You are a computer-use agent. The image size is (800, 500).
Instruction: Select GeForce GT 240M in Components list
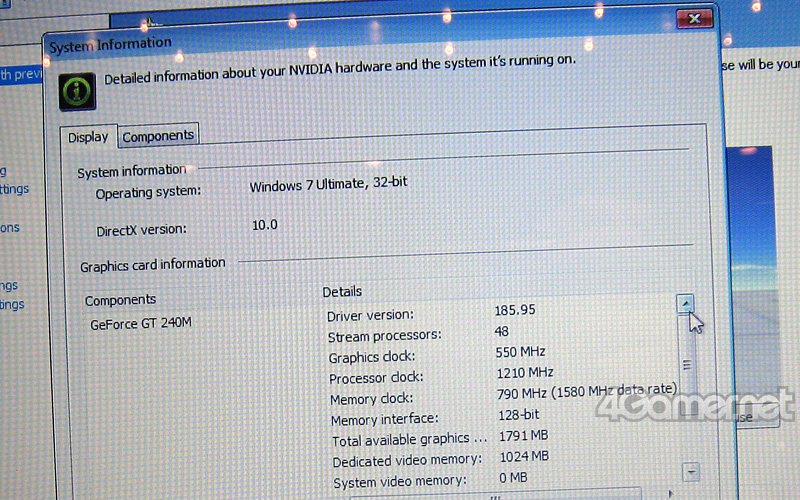coord(141,323)
